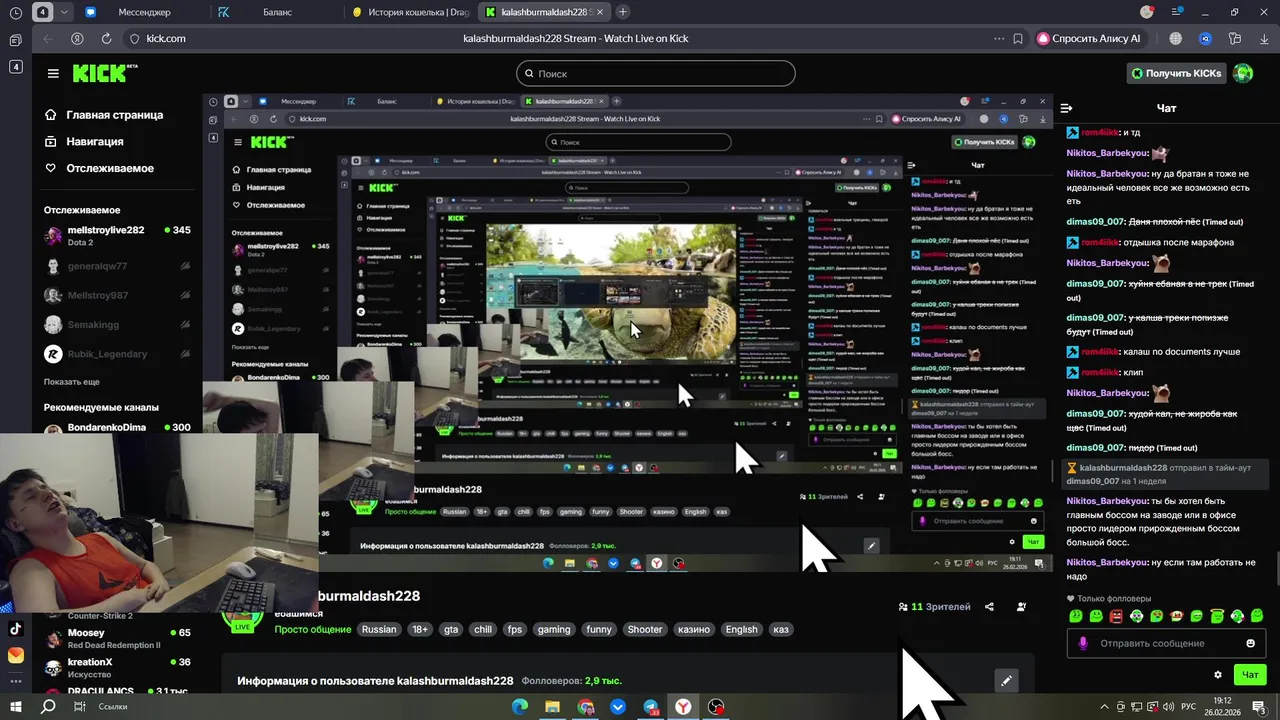Open browser extensions icon
The height and width of the screenshot is (720, 1280).
(x=1235, y=38)
